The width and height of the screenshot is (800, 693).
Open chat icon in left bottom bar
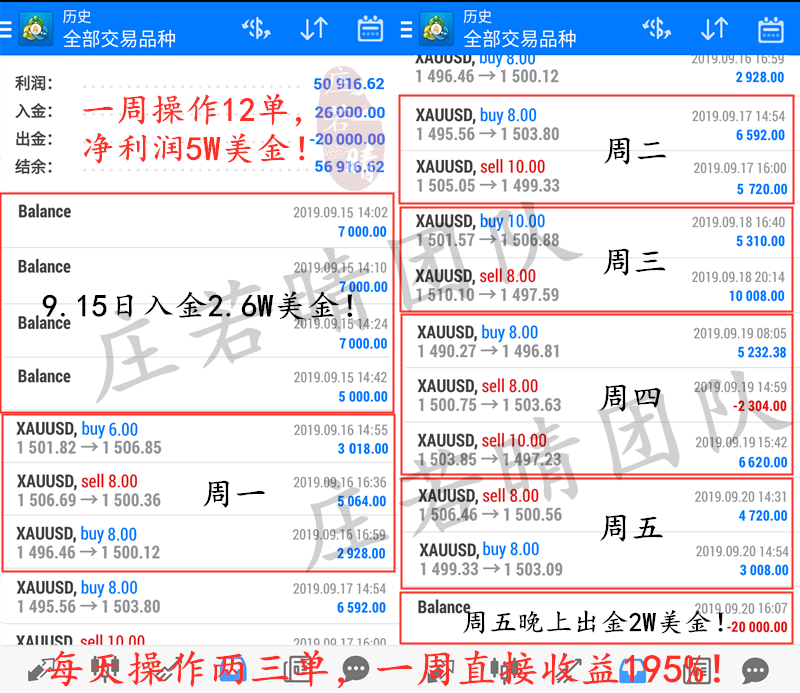pos(356,669)
